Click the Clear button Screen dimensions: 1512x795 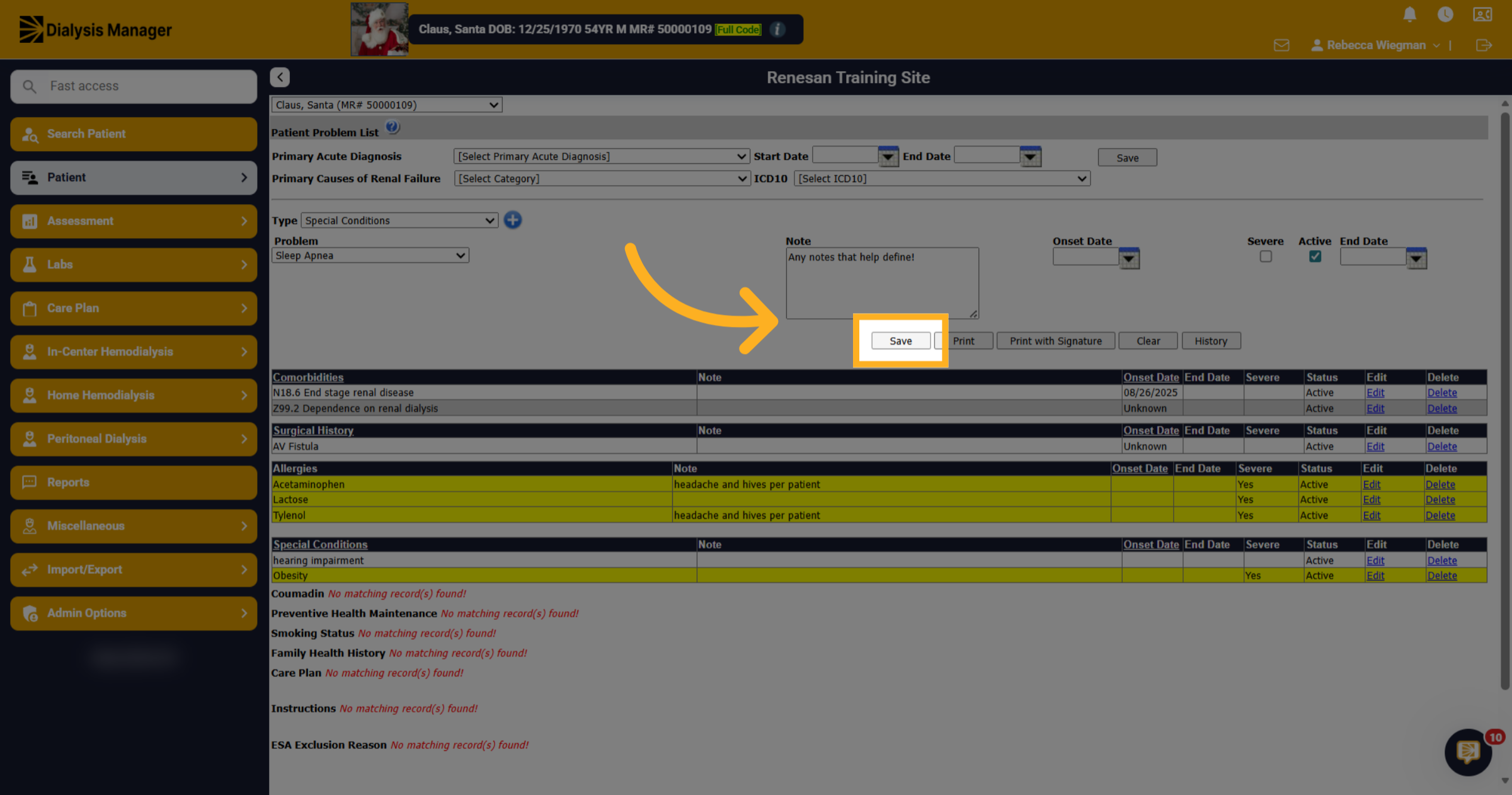[x=1148, y=341]
